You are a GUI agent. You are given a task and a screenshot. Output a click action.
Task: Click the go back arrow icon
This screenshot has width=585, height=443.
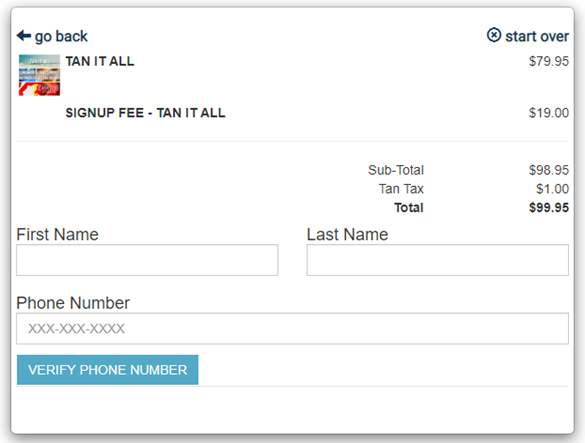point(24,36)
